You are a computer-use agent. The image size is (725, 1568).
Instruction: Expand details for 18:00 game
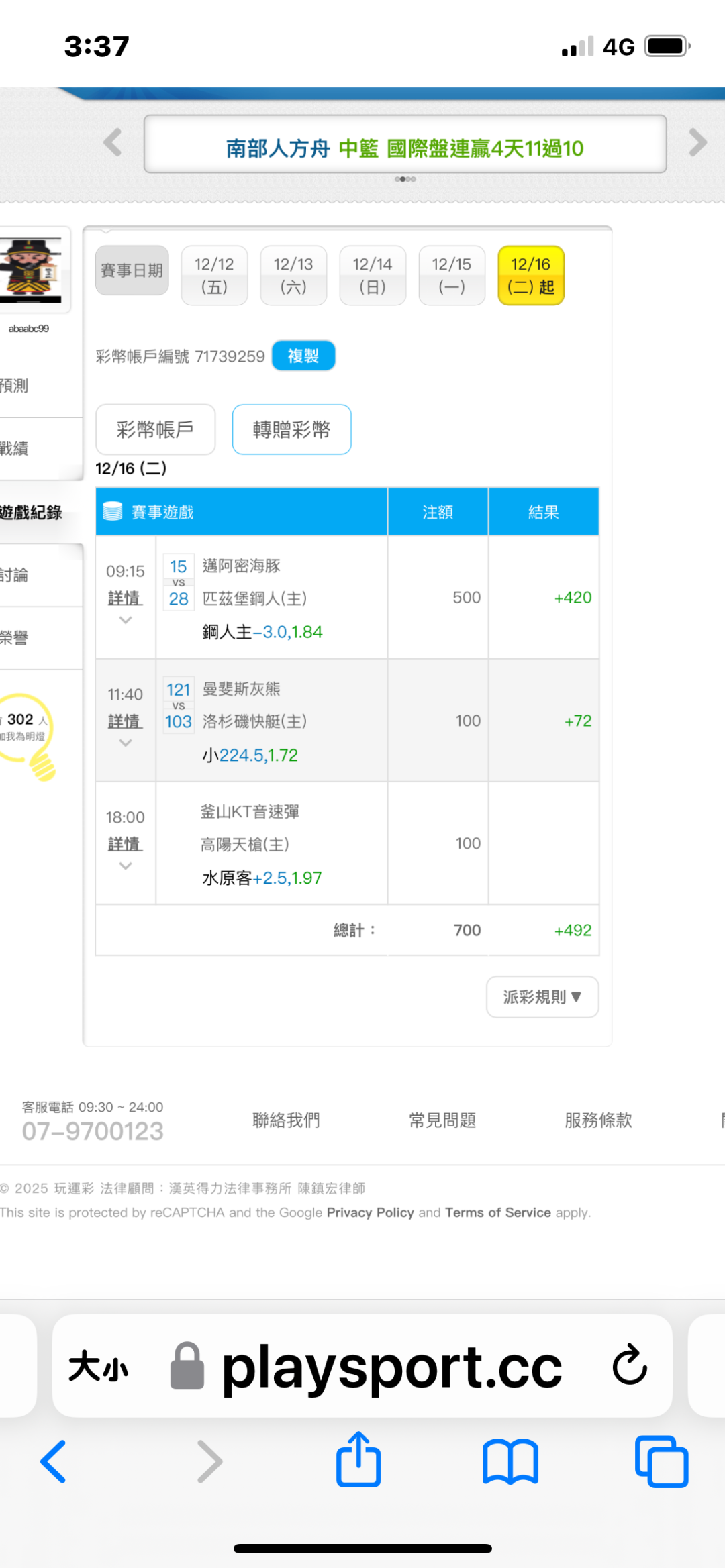point(125,845)
